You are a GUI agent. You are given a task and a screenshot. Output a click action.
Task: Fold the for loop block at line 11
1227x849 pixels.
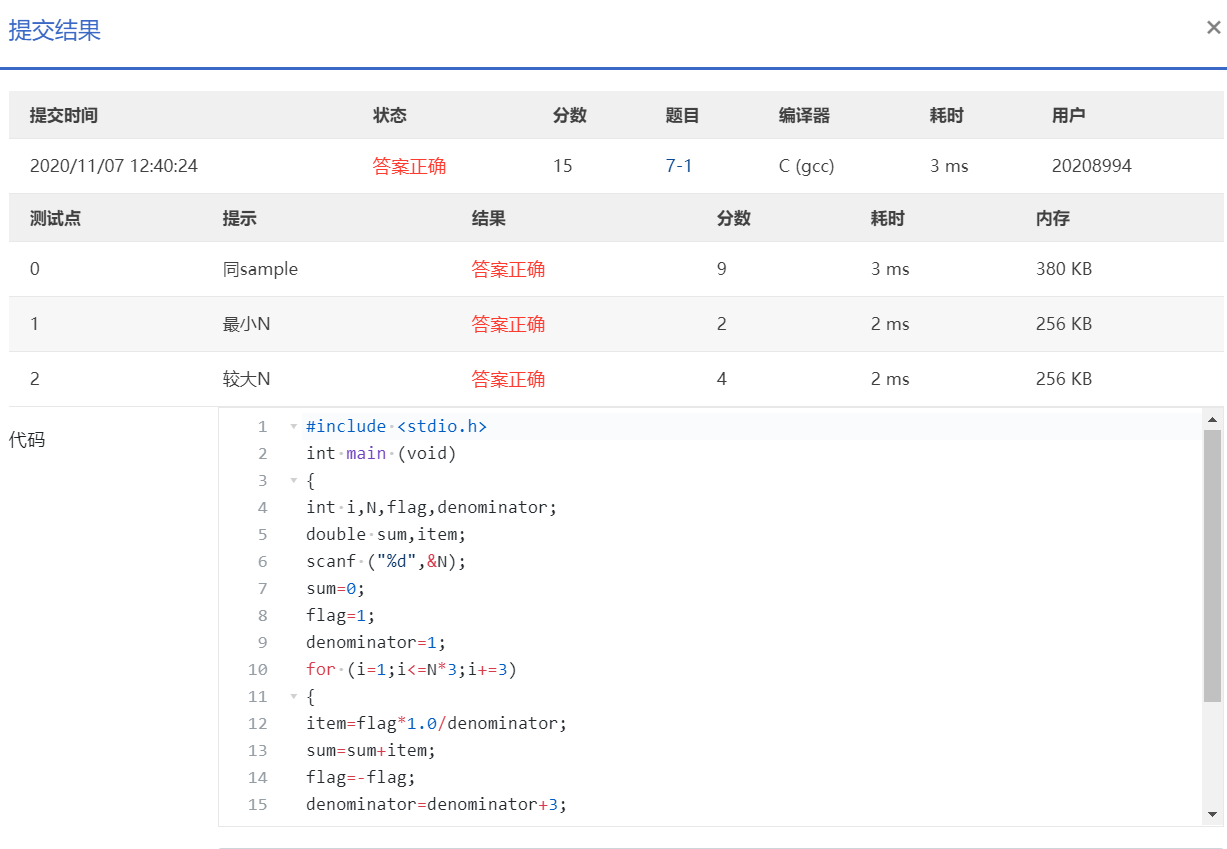pyautogui.click(x=293, y=697)
